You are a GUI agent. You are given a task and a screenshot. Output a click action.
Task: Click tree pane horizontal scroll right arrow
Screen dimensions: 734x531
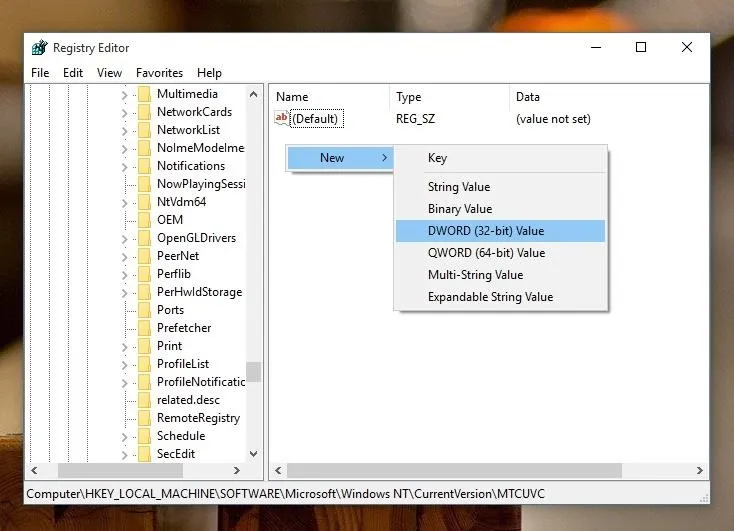click(x=237, y=470)
